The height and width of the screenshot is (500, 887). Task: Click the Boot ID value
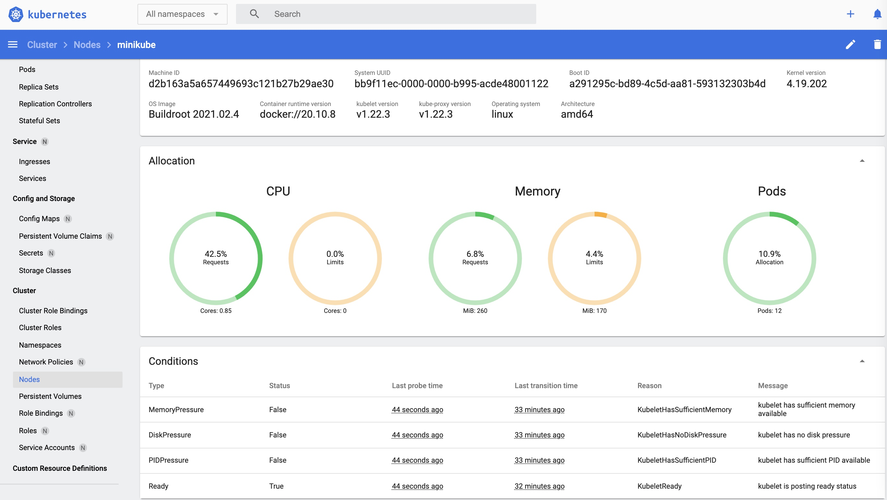(x=667, y=84)
